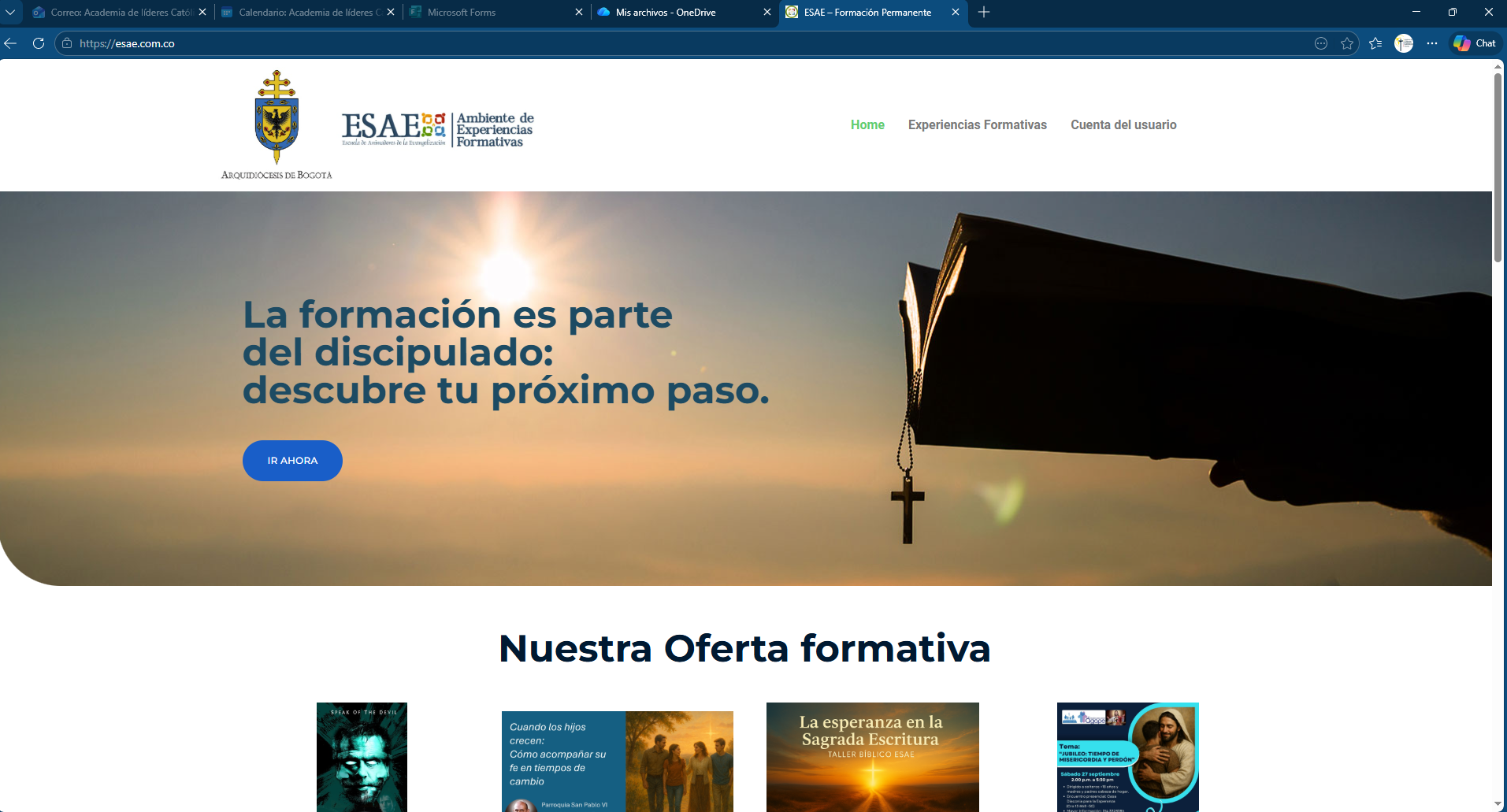The width and height of the screenshot is (1507, 812).
Task: Close the Calendario tab
Action: [391, 12]
